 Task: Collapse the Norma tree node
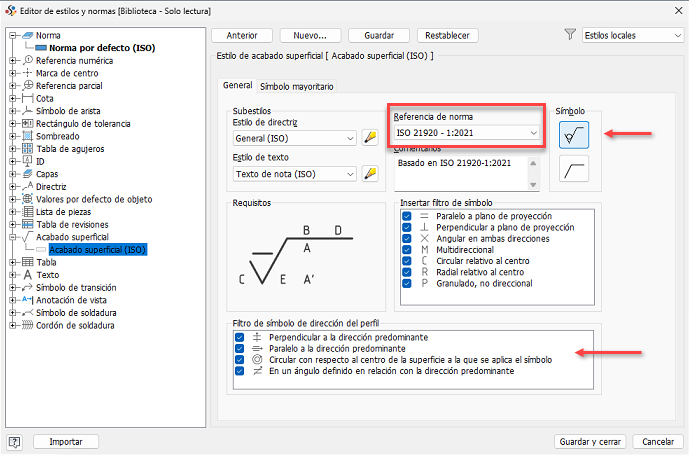(x=13, y=35)
